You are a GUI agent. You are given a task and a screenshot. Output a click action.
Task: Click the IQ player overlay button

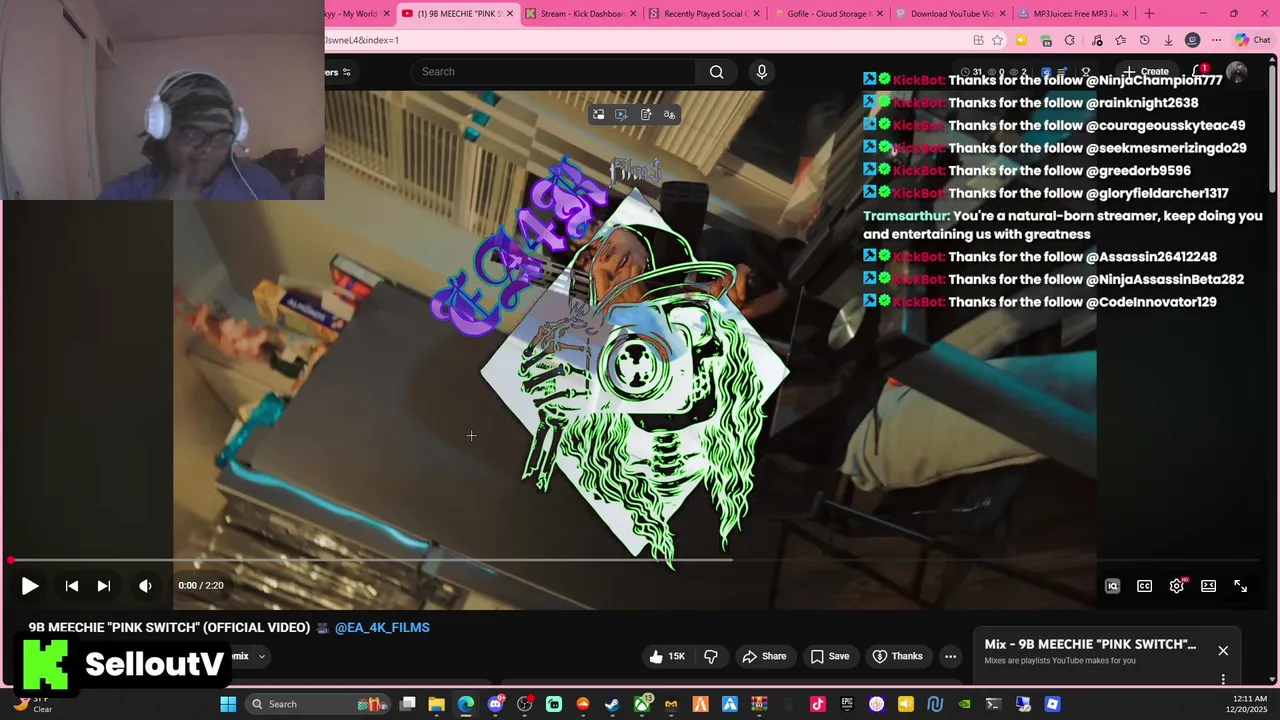pyautogui.click(x=1112, y=586)
